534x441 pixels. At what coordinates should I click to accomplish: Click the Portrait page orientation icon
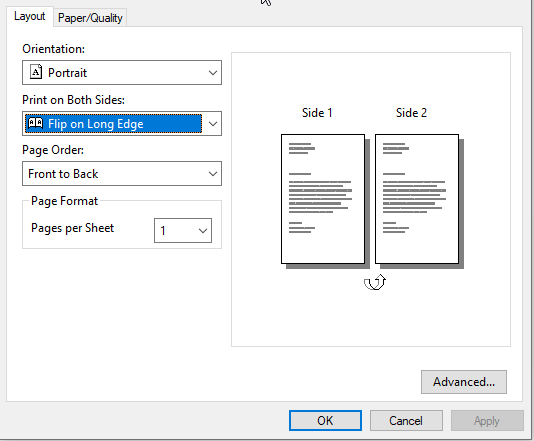pos(36,72)
